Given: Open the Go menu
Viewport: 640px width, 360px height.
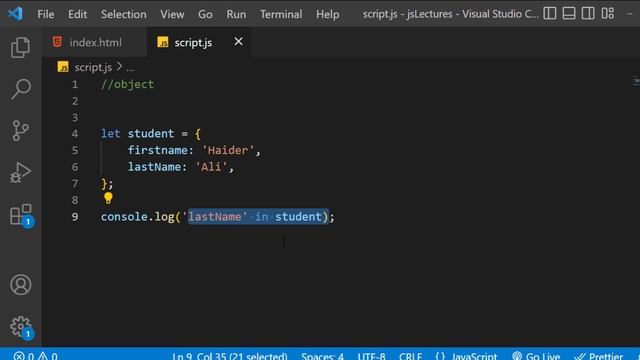Looking at the screenshot, I should (205, 14).
